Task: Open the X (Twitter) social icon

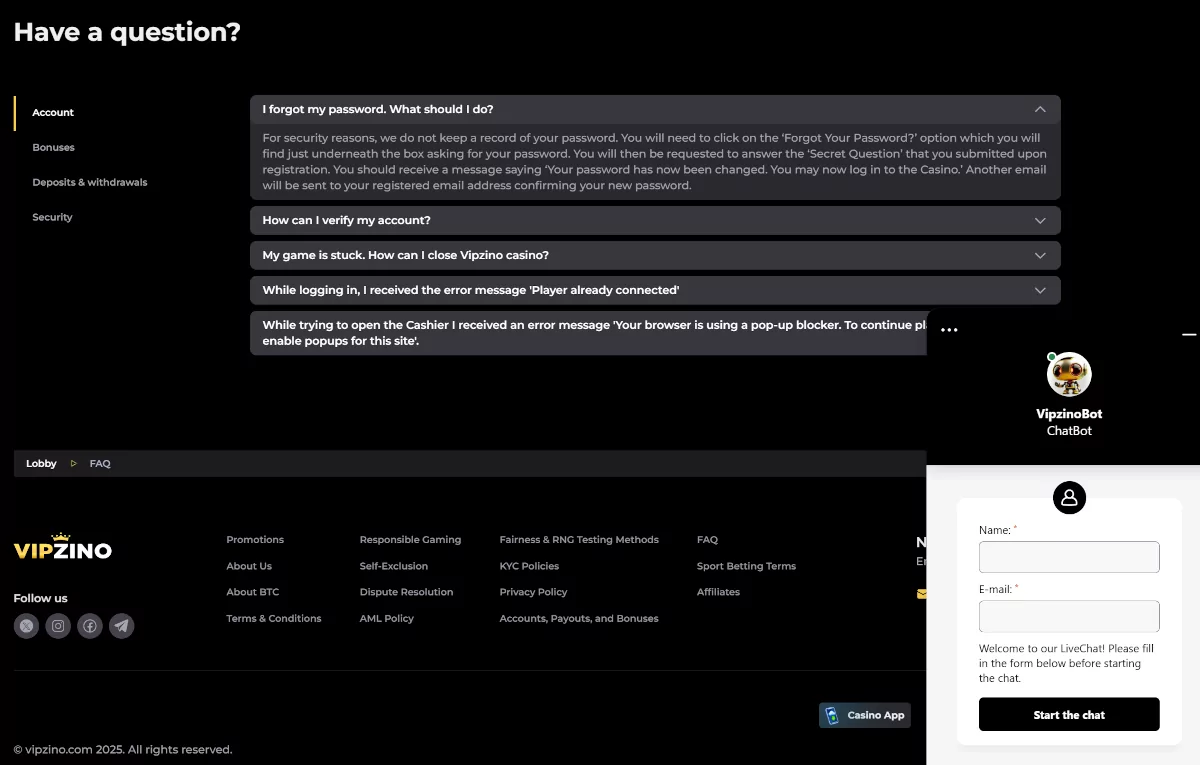Action: [x=26, y=626]
